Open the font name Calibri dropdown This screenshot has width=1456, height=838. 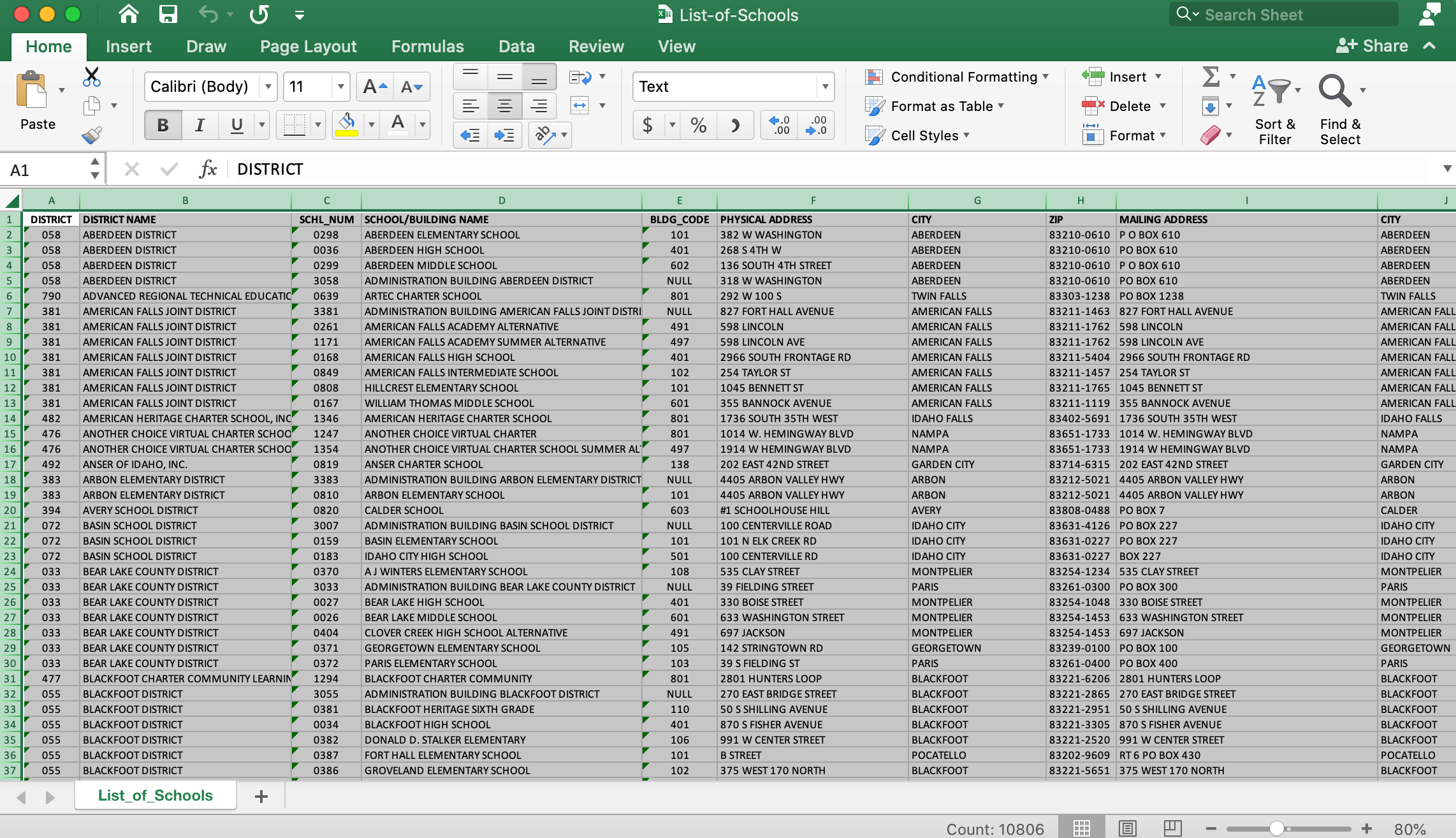tap(268, 87)
